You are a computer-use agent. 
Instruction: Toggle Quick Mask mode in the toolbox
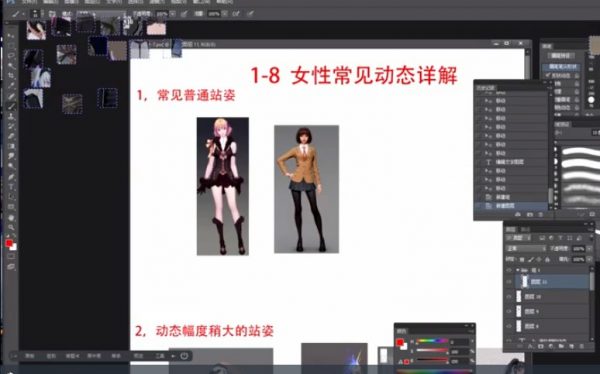pos(11,256)
